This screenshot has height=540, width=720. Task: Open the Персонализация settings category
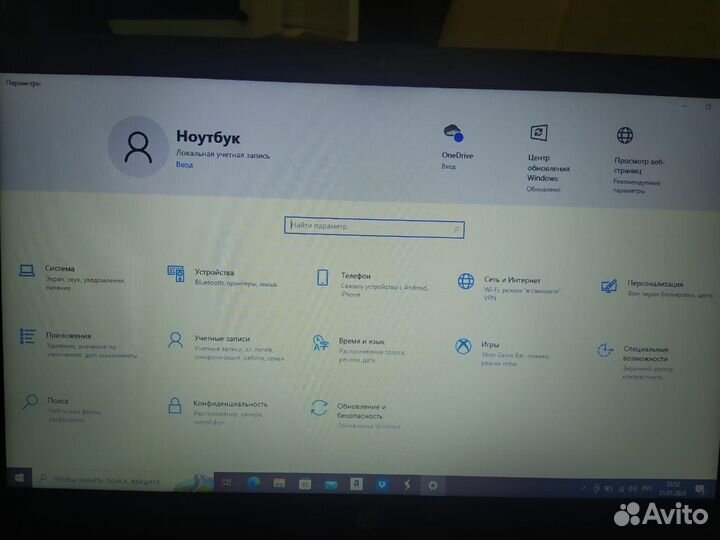point(657,289)
